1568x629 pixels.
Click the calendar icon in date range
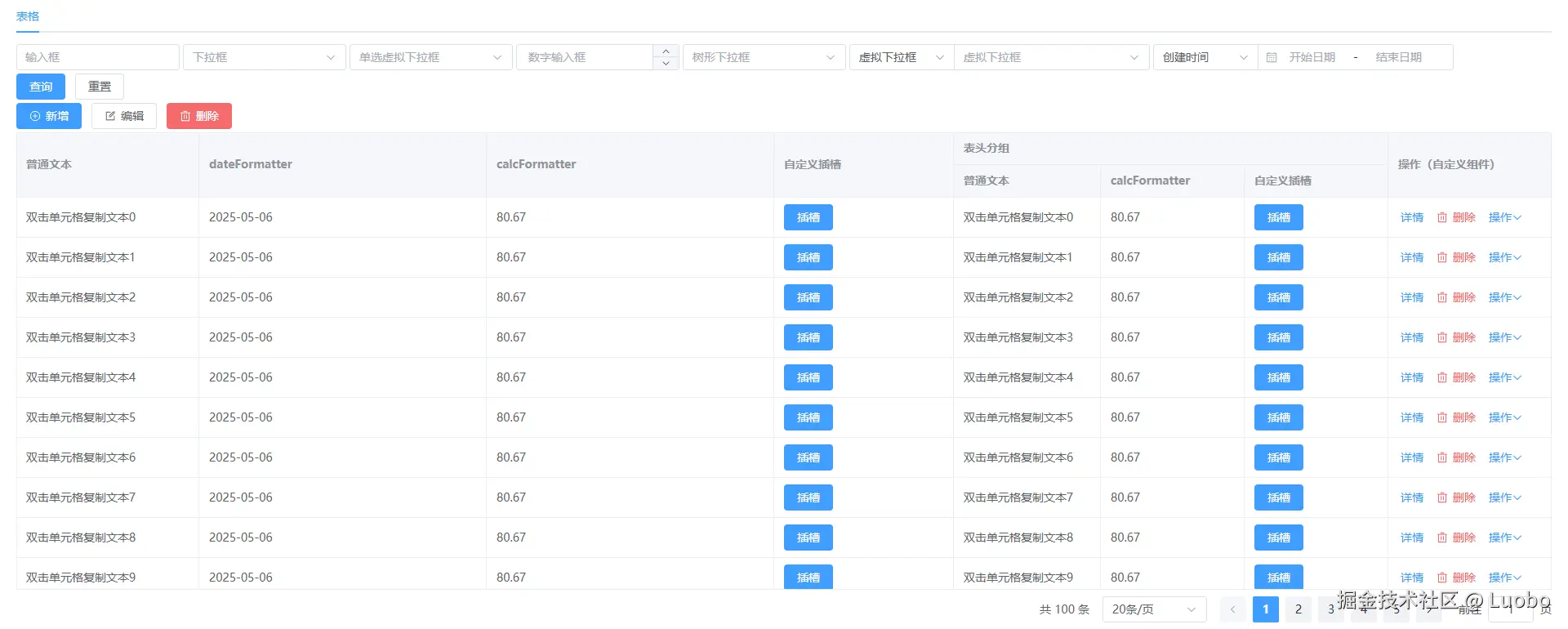click(x=1272, y=57)
